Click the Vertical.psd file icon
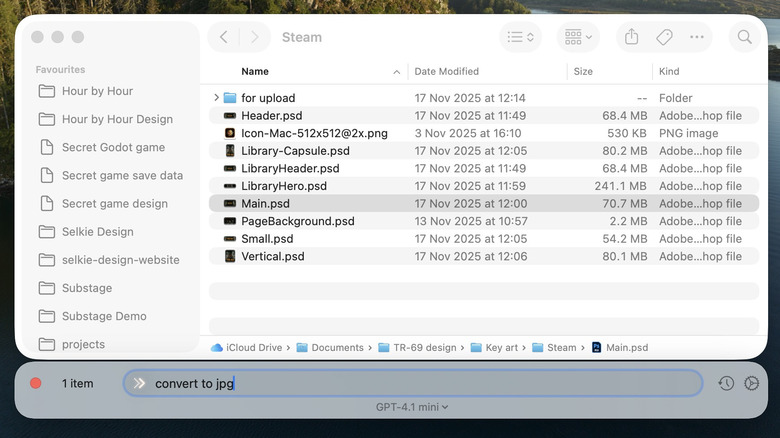This screenshot has height=438, width=780. [x=230, y=256]
